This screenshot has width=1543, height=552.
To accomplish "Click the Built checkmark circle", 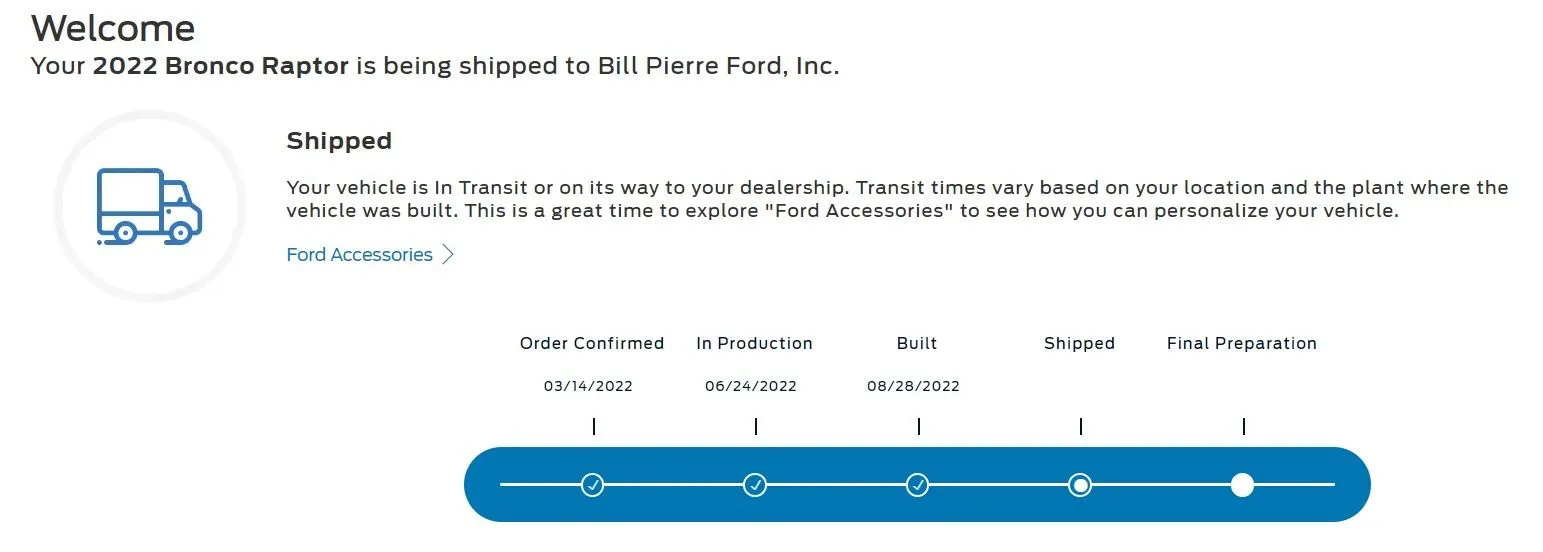I will [918, 485].
